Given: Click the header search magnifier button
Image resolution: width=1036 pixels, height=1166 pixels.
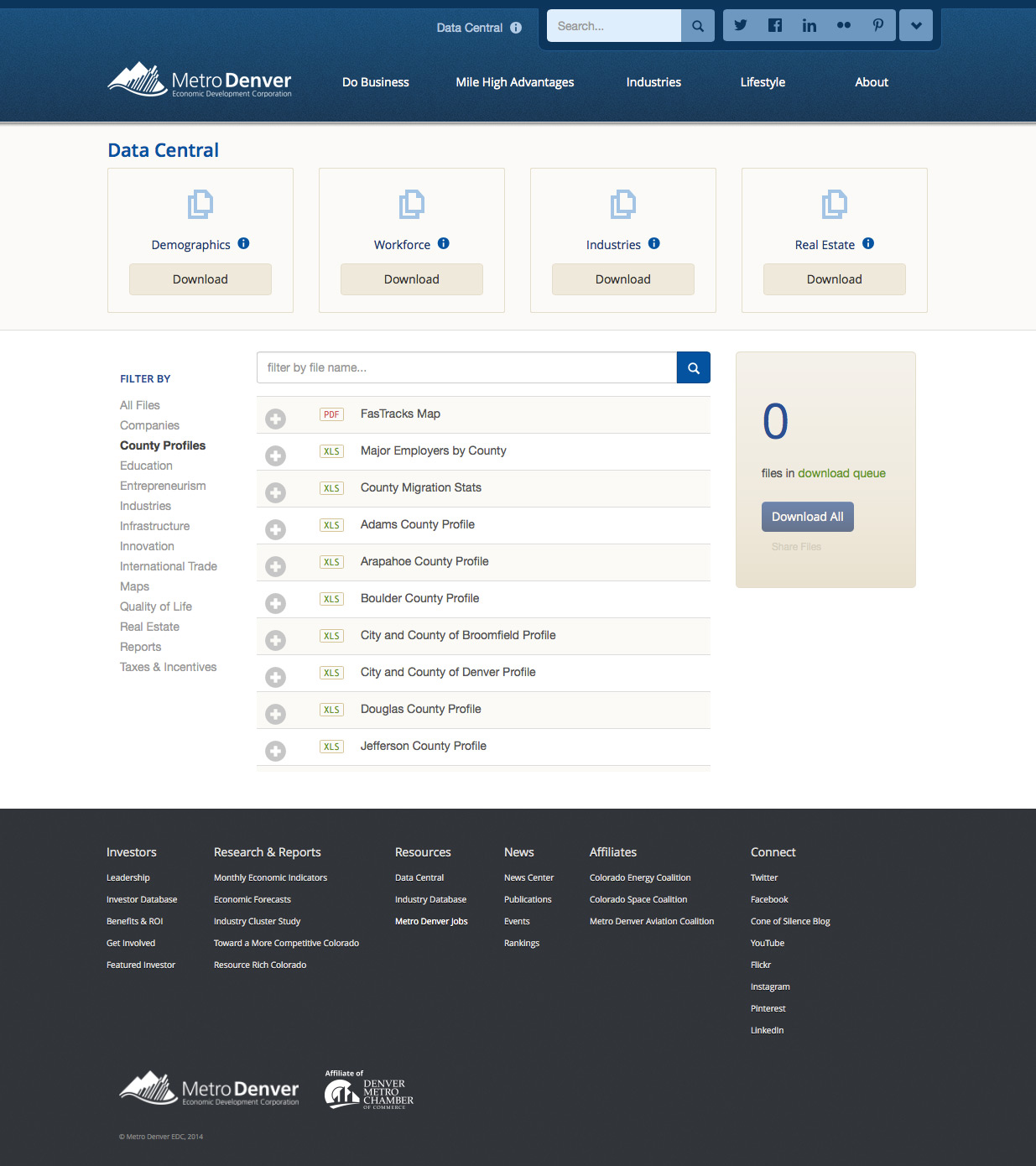Looking at the screenshot, I should [x=698, y=26].
